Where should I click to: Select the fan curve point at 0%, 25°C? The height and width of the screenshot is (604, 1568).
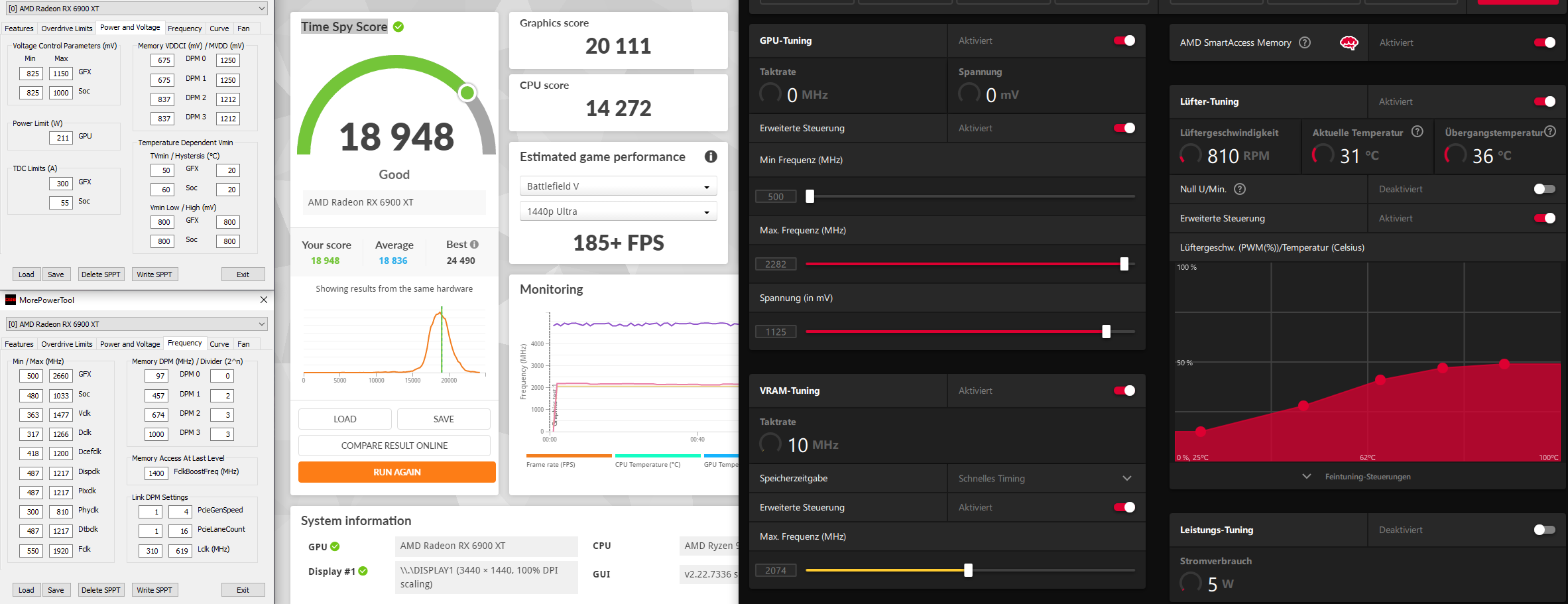pos(1201,432)
